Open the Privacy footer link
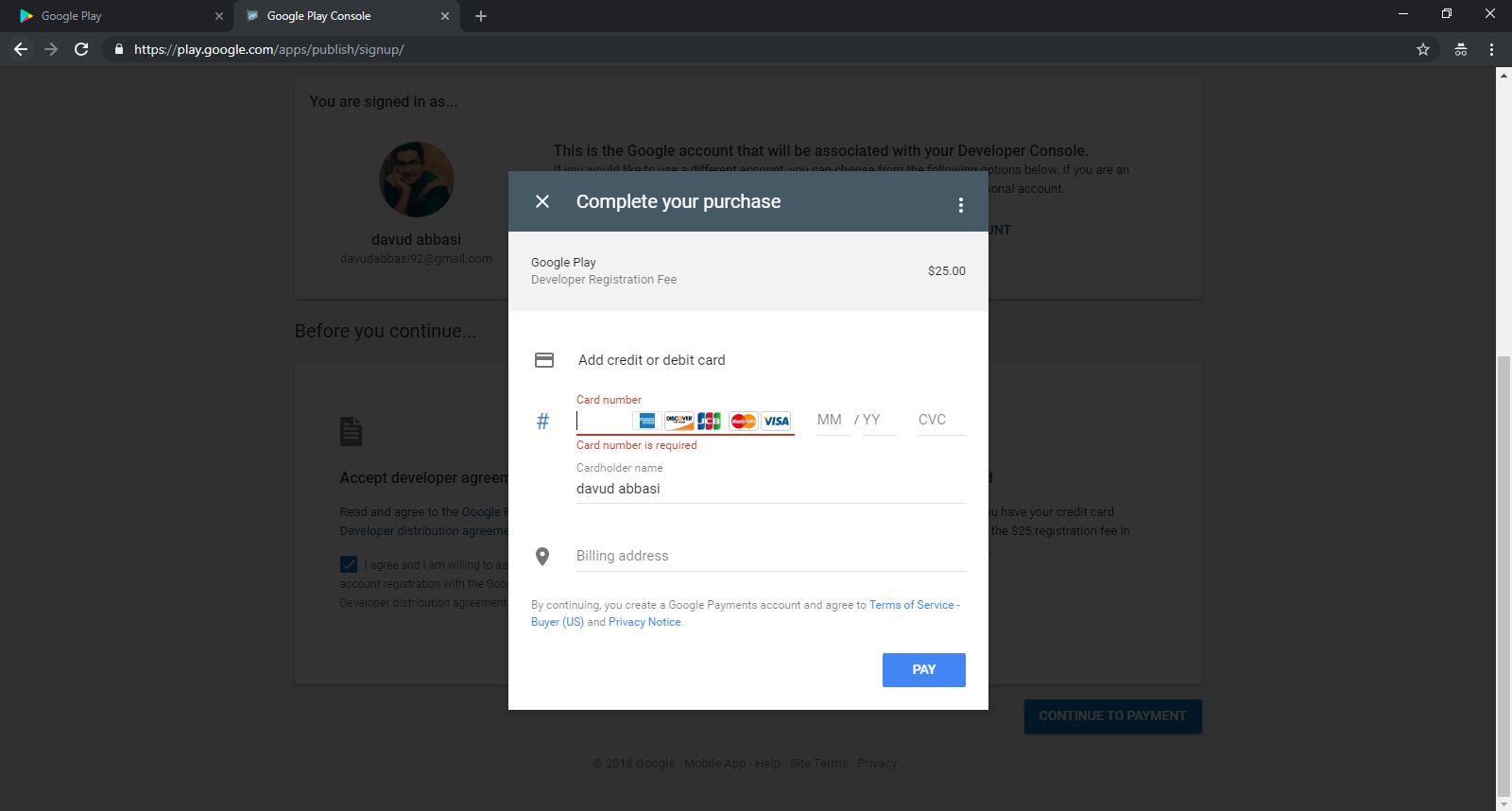1512x811 pixels. [877, 764]
